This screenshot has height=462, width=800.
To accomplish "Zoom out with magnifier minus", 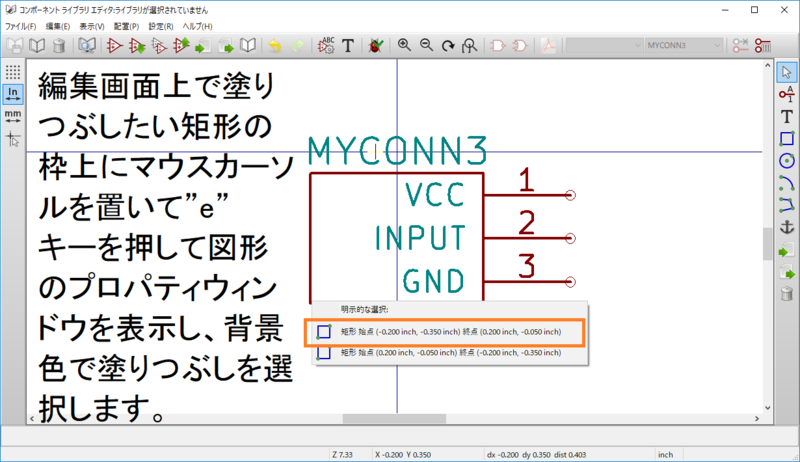I will coord(426,45).
